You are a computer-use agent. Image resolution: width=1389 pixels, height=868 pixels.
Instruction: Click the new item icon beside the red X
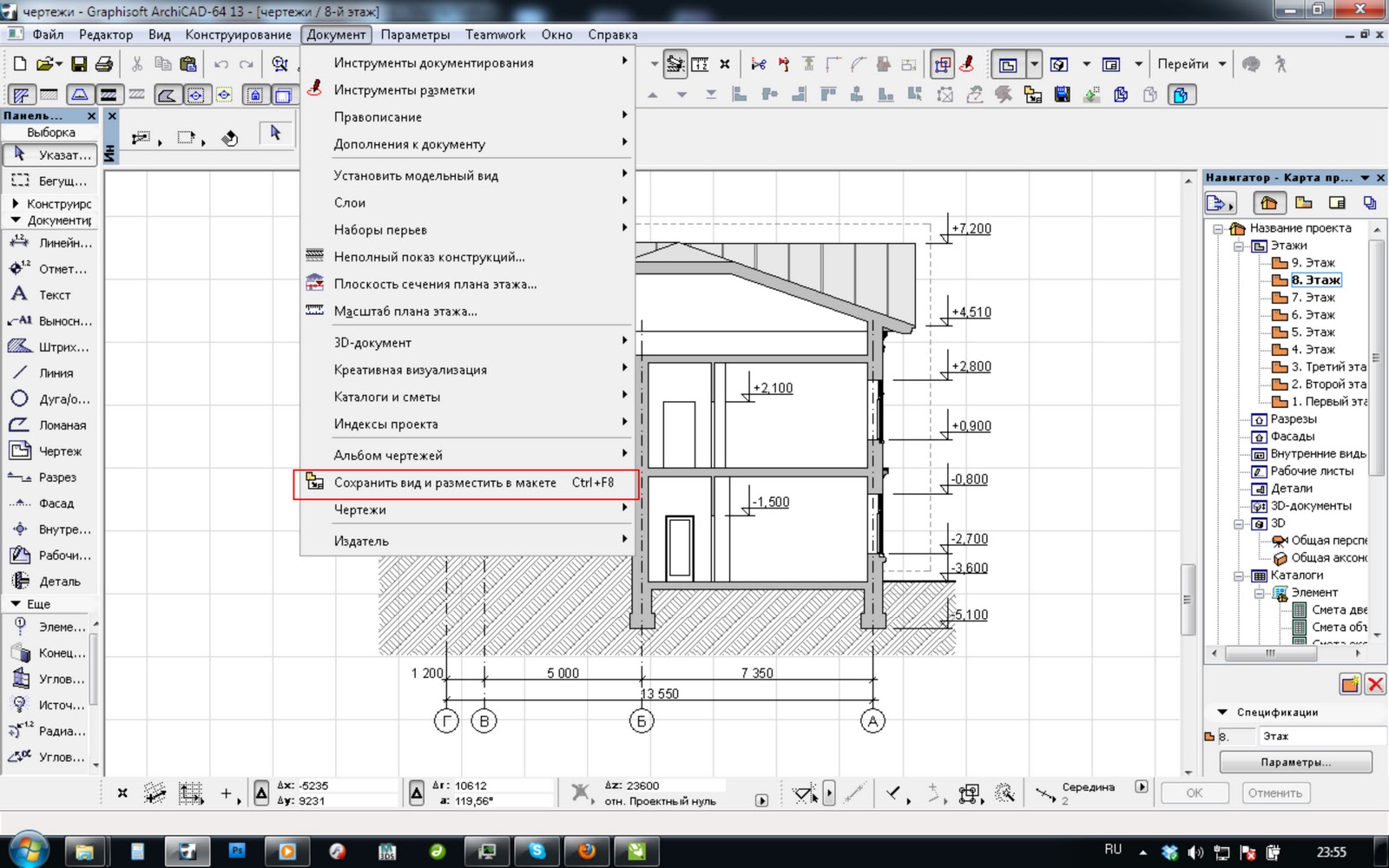click(x=1350, y=684)
